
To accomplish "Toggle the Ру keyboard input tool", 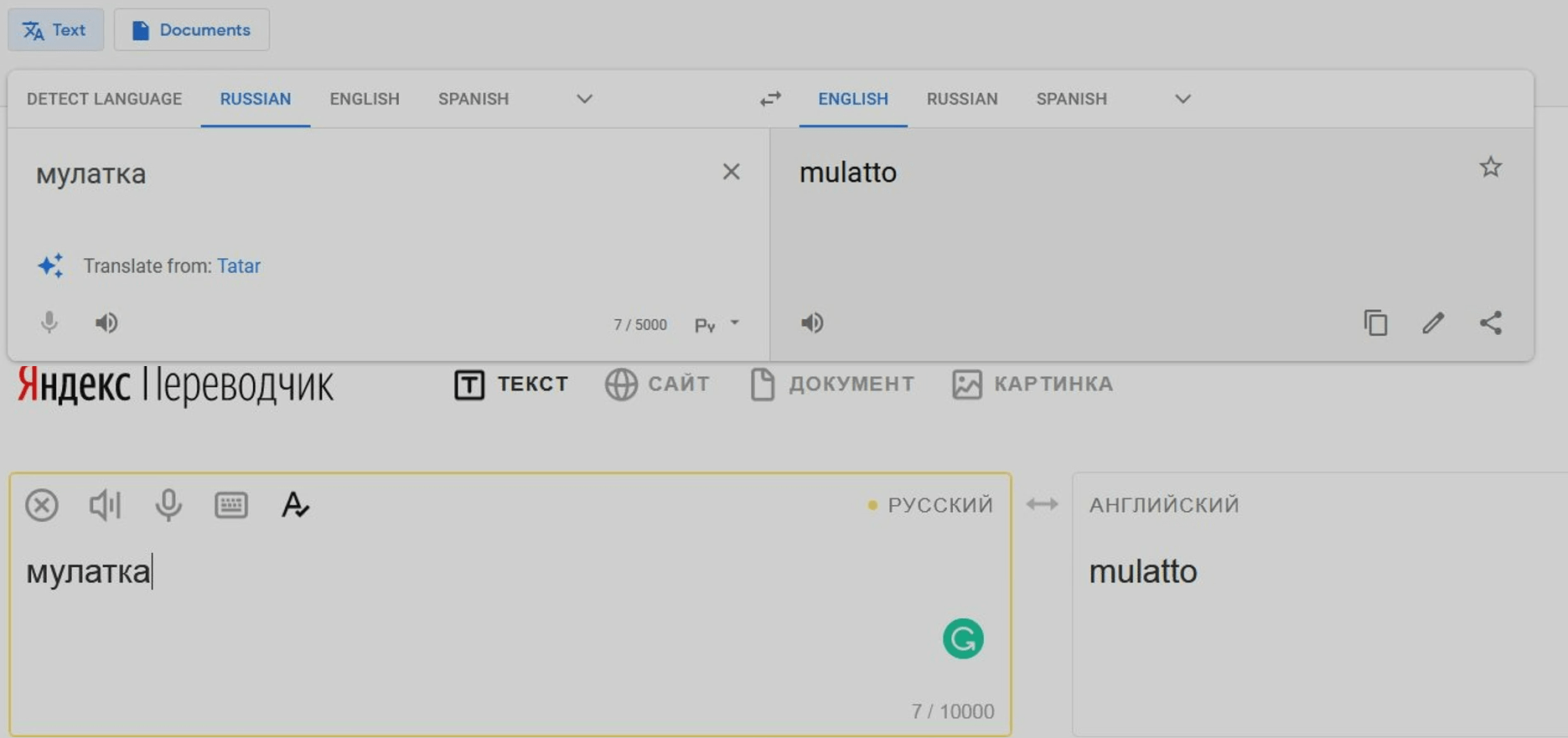I will tap(705, 325).
